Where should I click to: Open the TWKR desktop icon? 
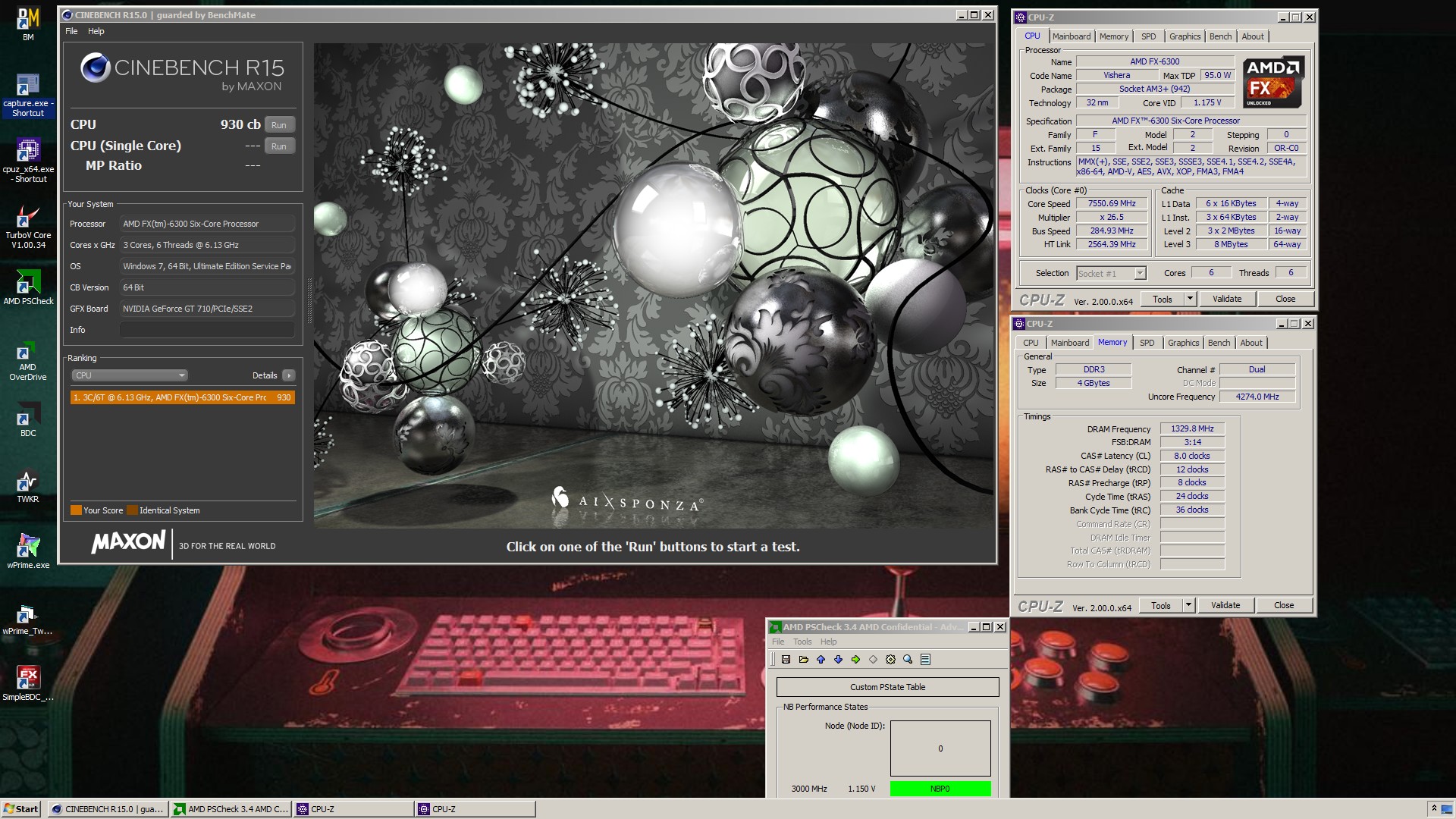pyautogui.click(x=28, y=486)
